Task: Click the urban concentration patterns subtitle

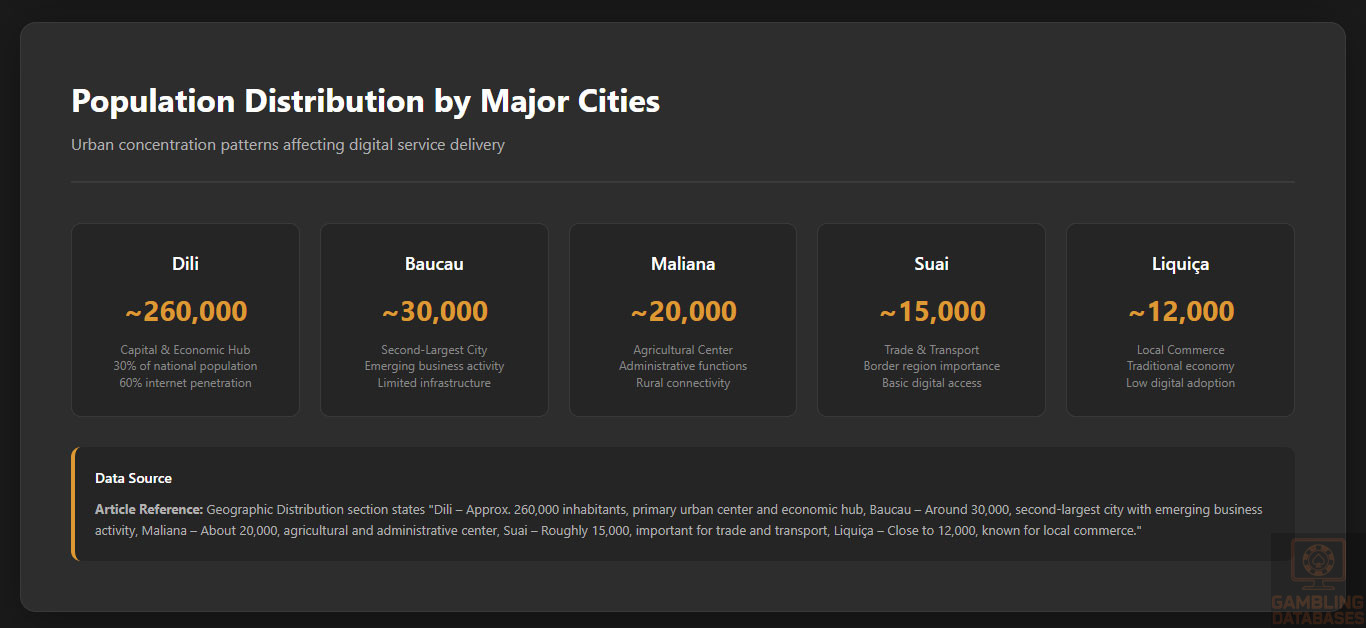Action: (x=288, y=145)
